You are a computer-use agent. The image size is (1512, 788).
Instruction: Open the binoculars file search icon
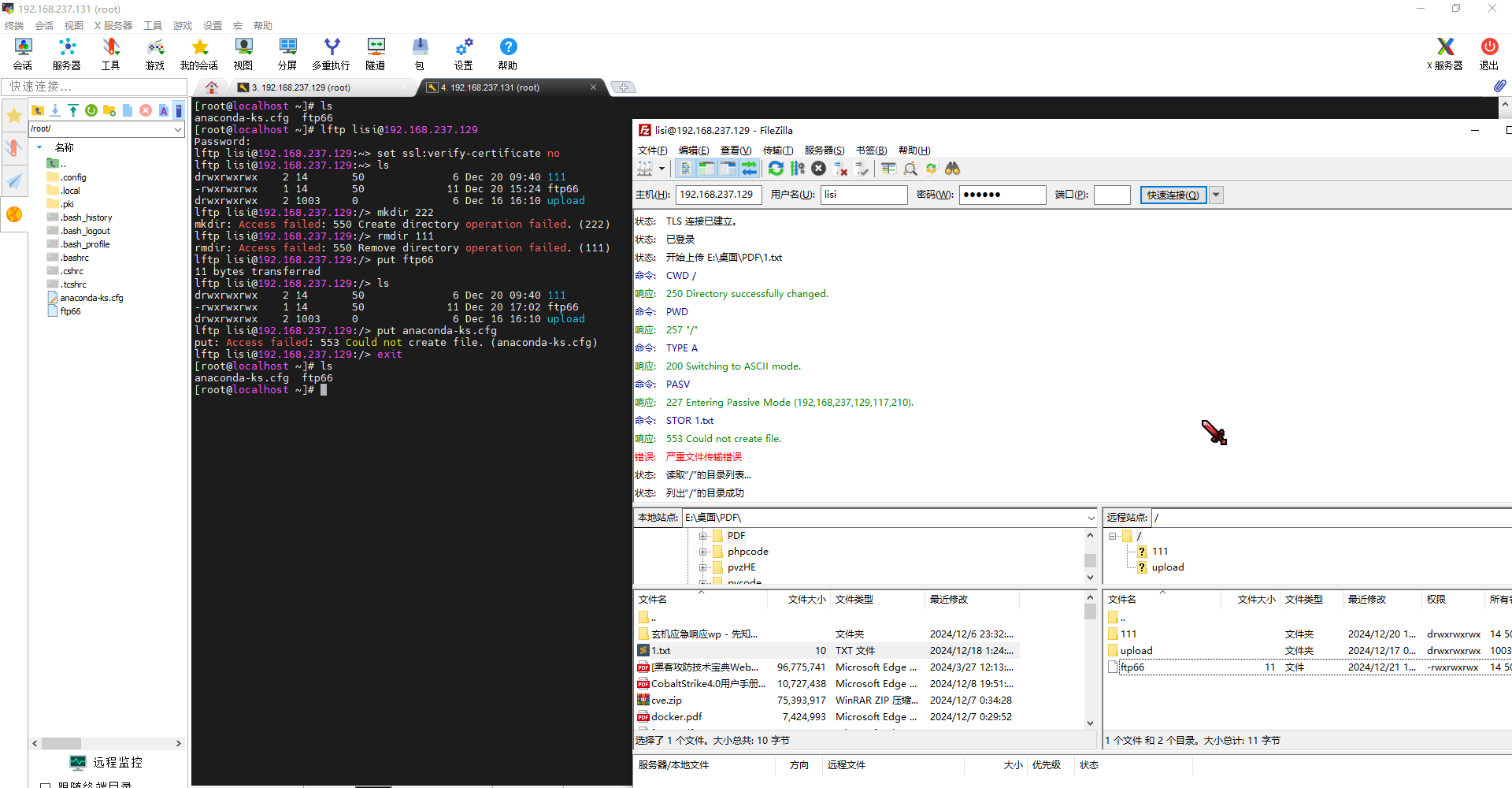tap(953, 169)
